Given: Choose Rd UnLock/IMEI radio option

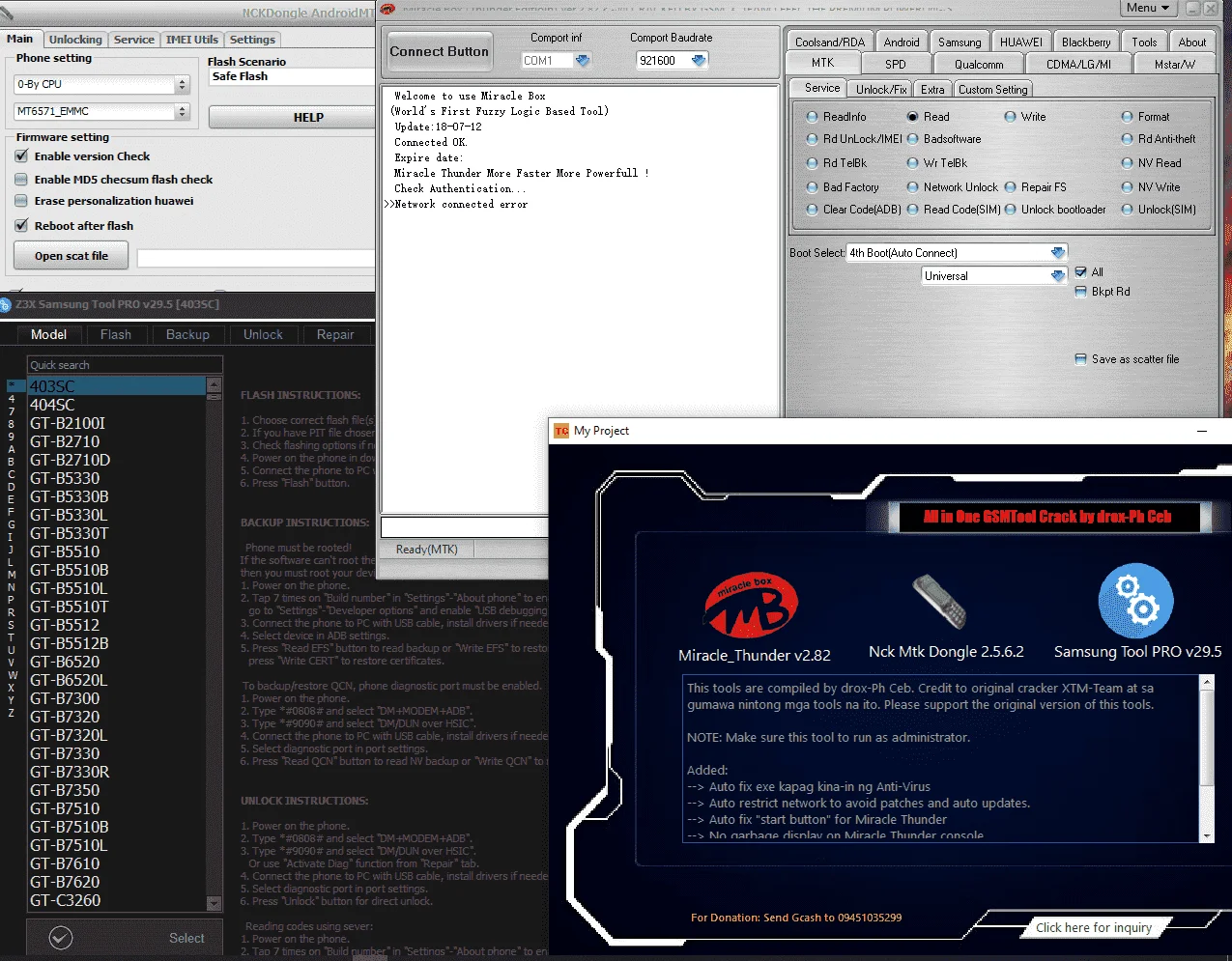Looking at the screenshot, I should point(812,139).
